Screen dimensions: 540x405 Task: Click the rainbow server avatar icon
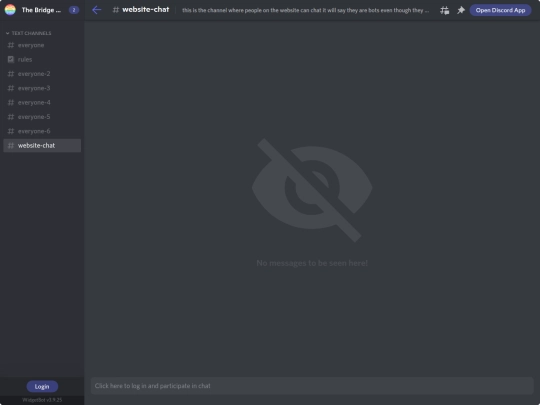coord(10,10)
